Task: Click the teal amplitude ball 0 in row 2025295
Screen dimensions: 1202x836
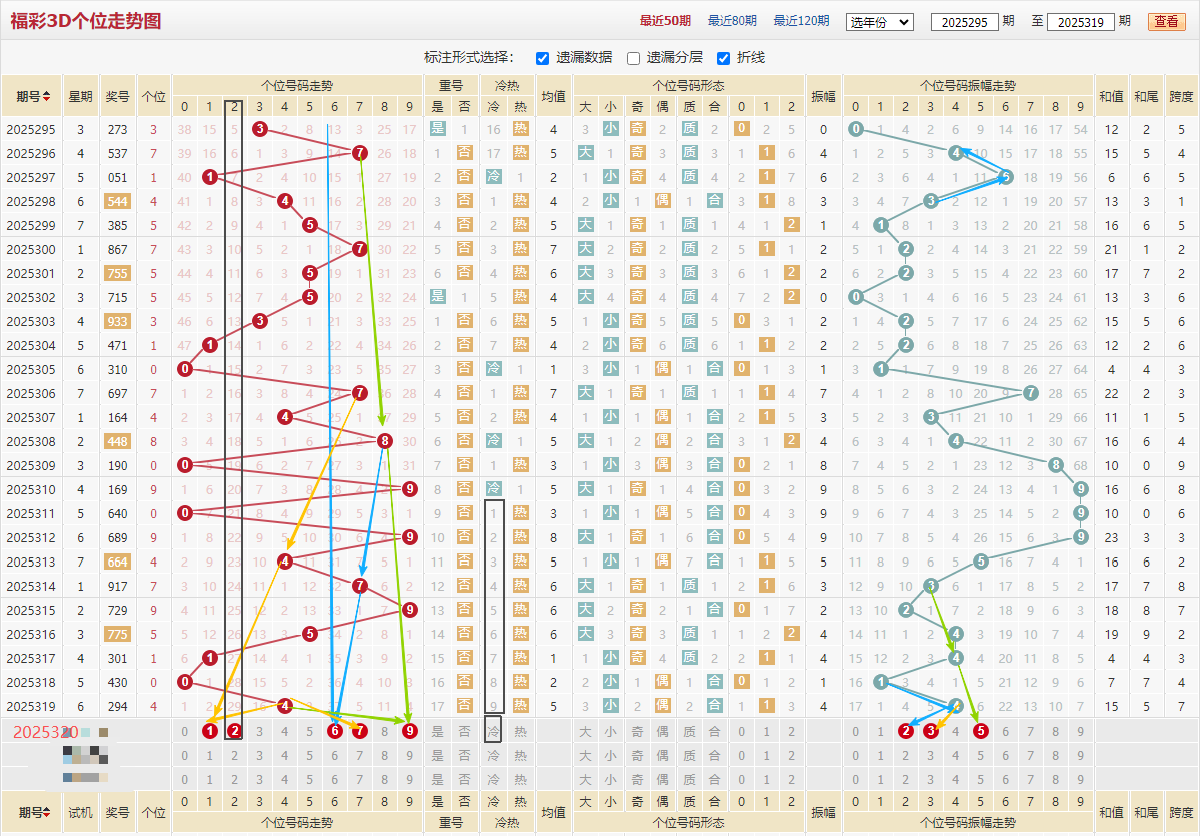Action: [856, 129]
